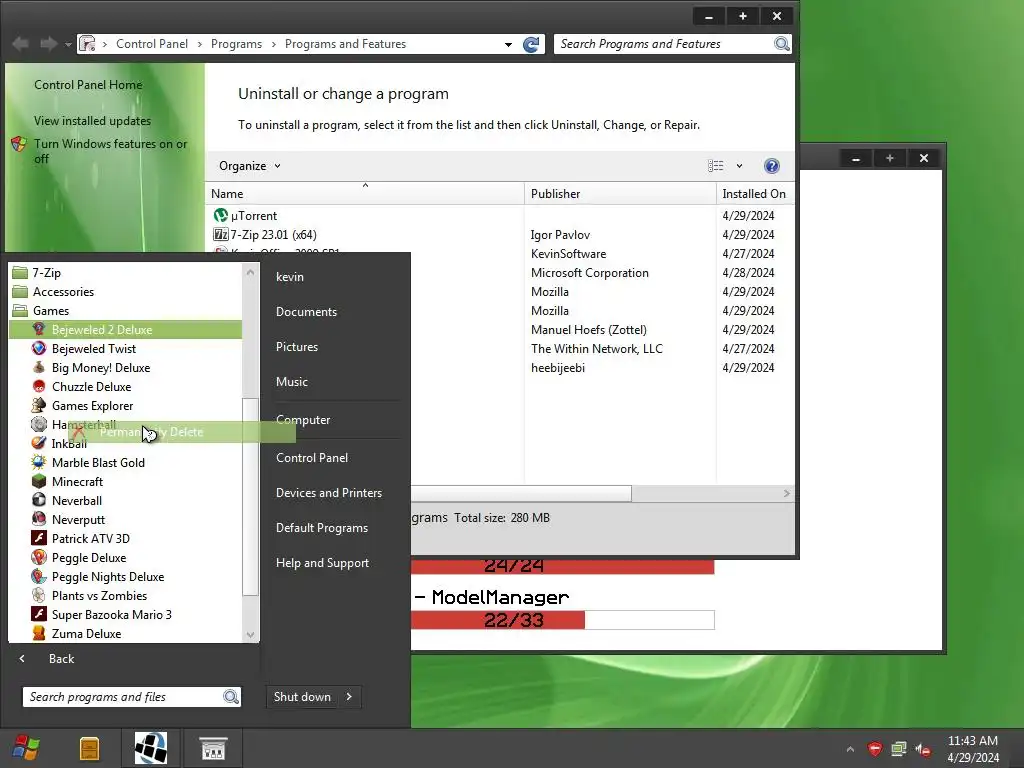1024x768 pixels.
Task: Open Default Programs from Start menu
Action: point(321,528)
